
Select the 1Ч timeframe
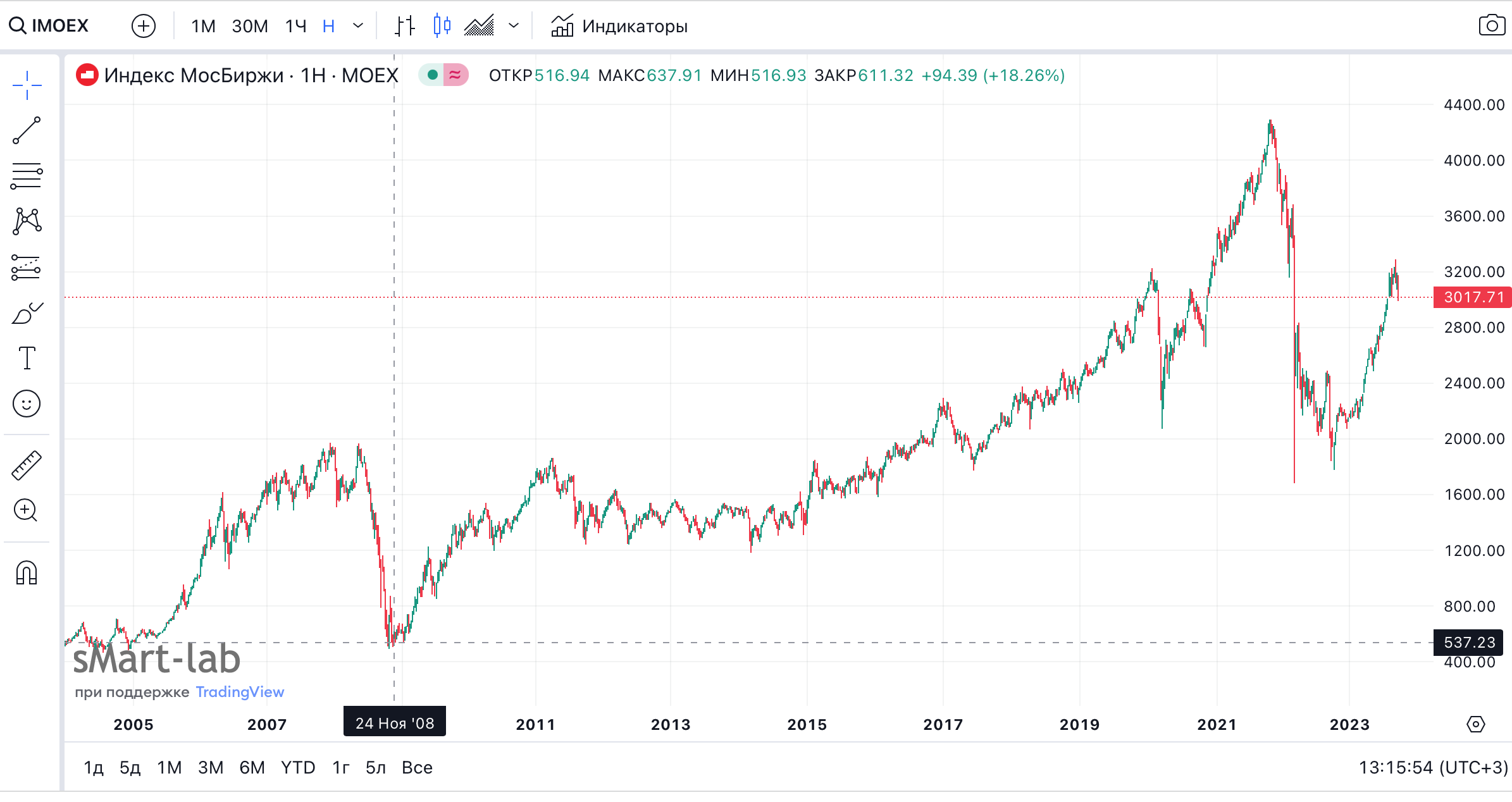(295, 26)
